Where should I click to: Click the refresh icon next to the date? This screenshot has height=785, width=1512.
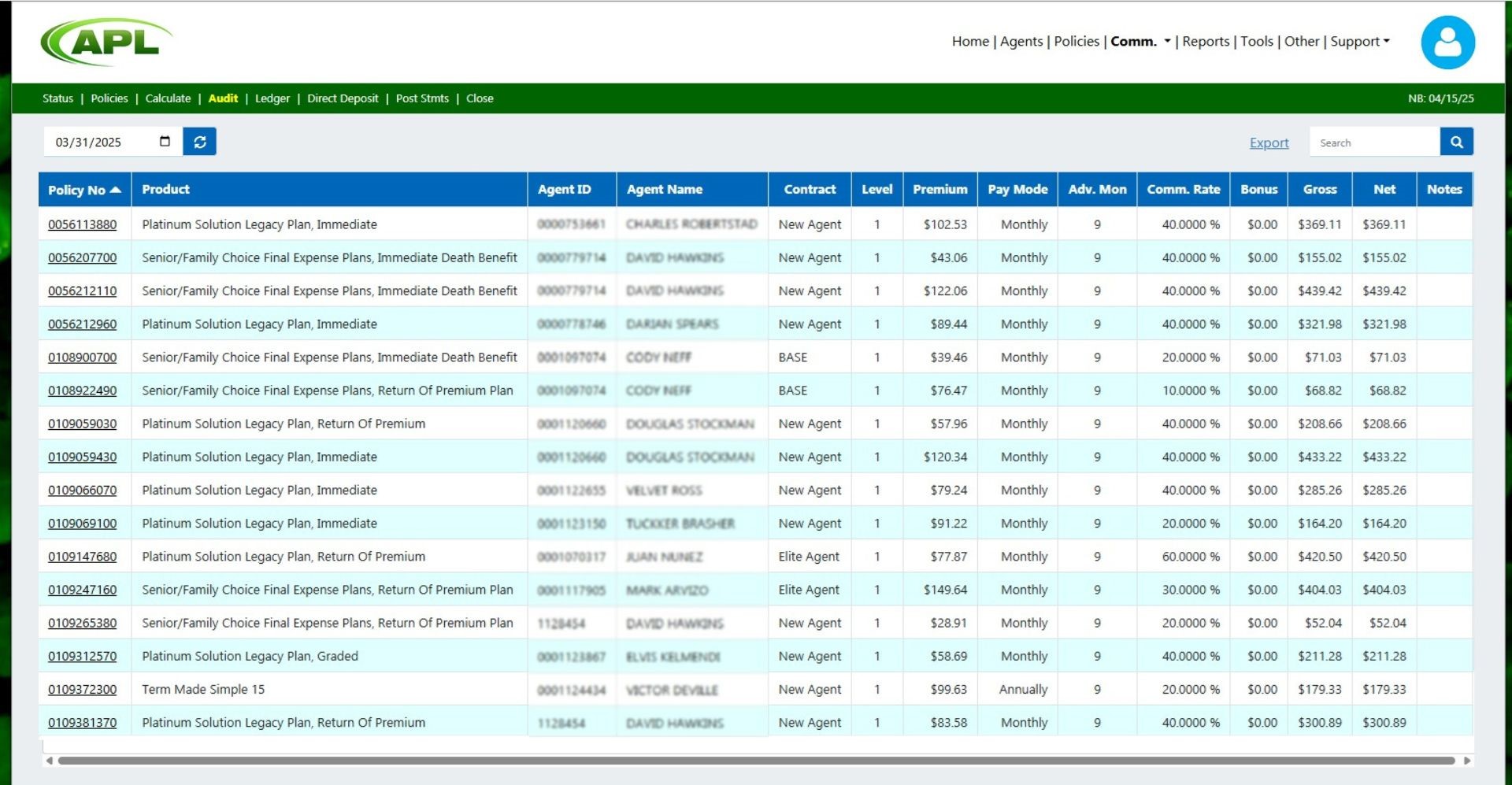point(199,142)
